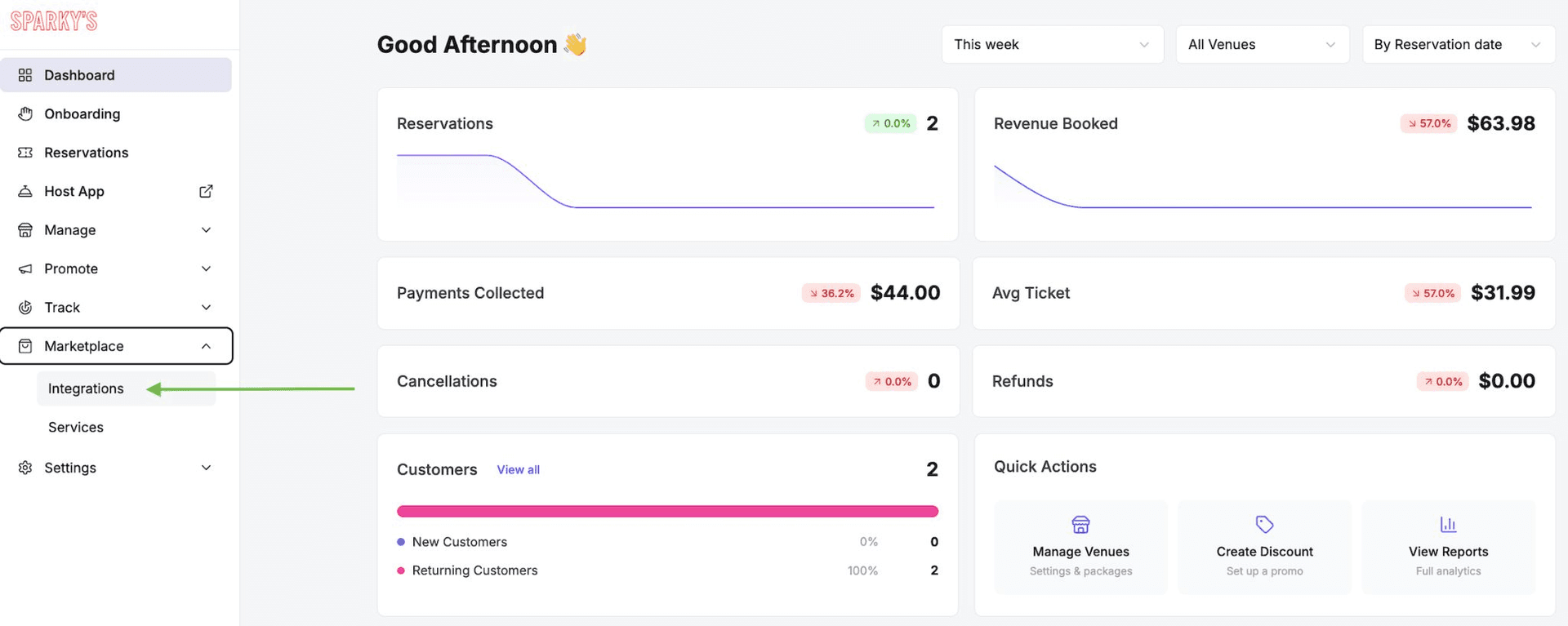Click the $31.99 avg ticket value

tap(1503, 293)
